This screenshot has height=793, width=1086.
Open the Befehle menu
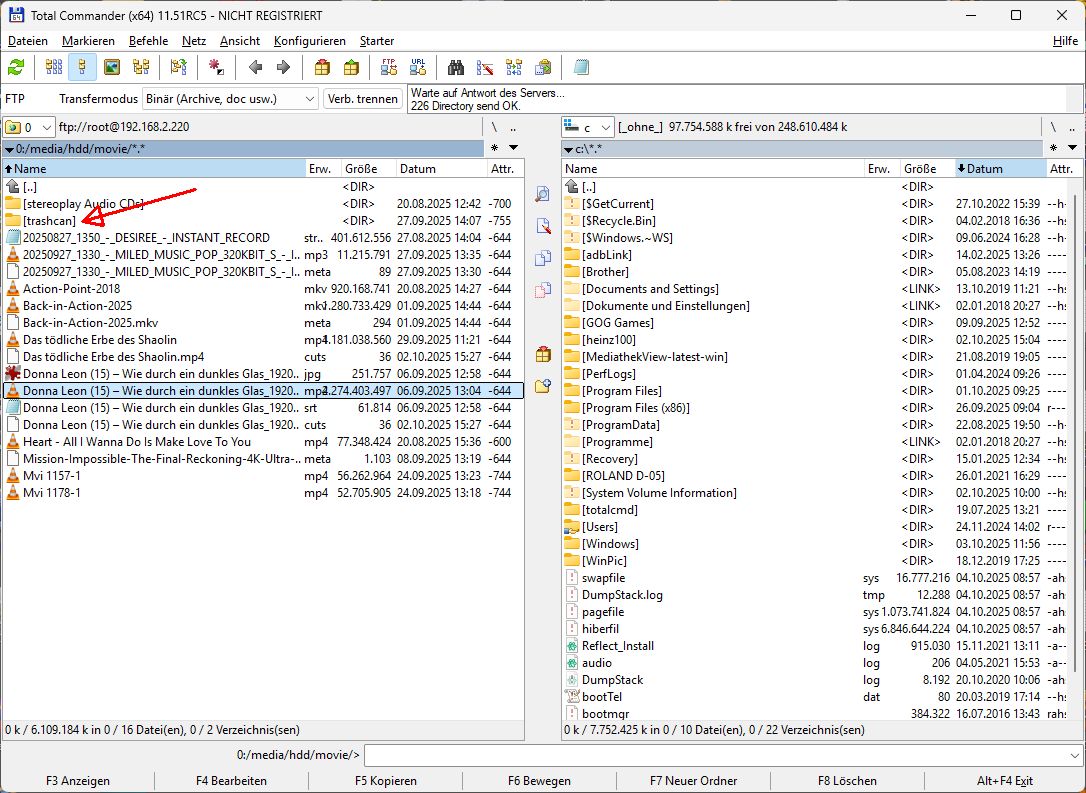tap(148, 41)
